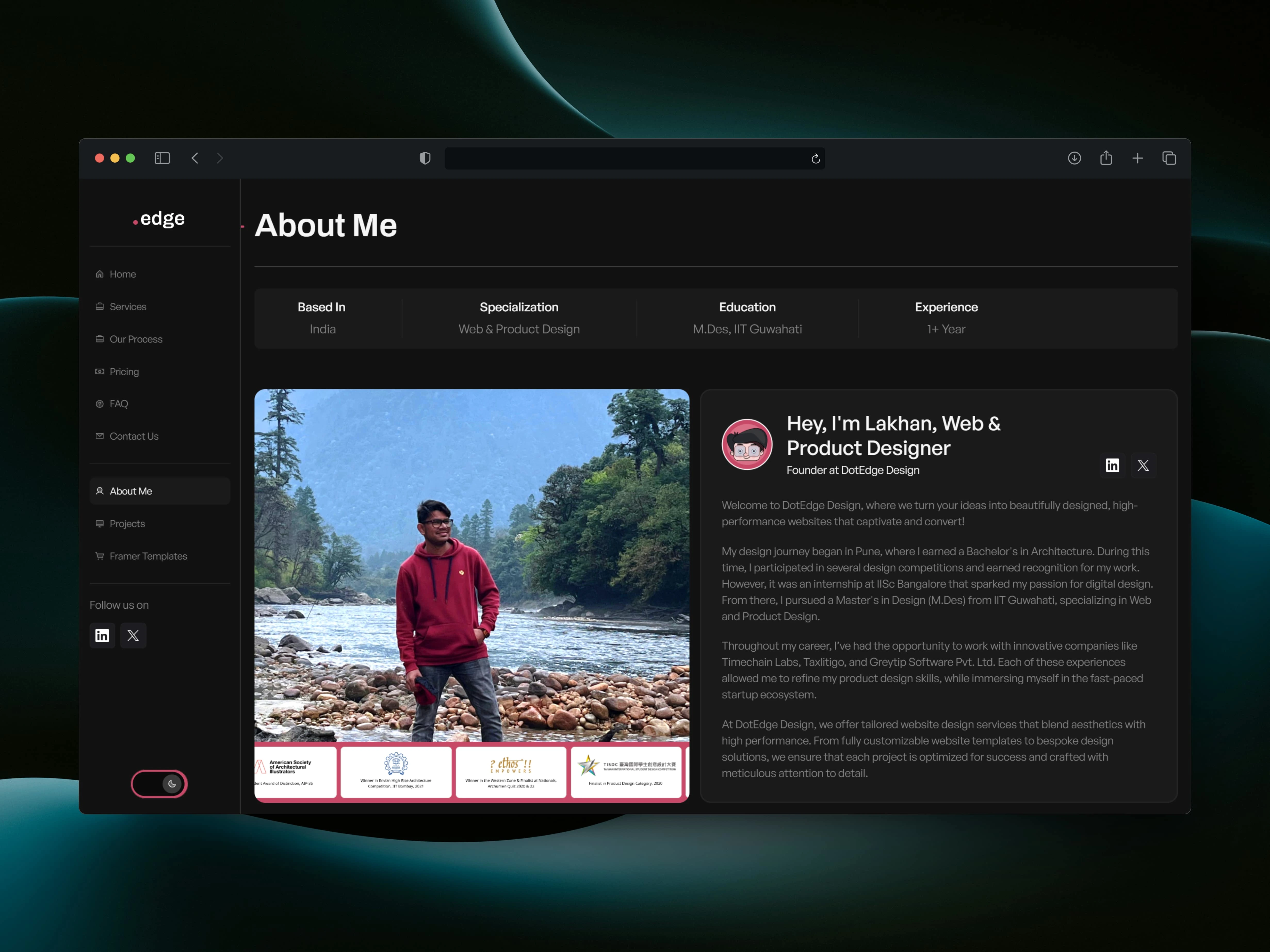Viewport: 1270px width, 952px height.
Task: Click the 'My design journey began' paragraph
Action: pyautogui.click(x=937, y=584)
